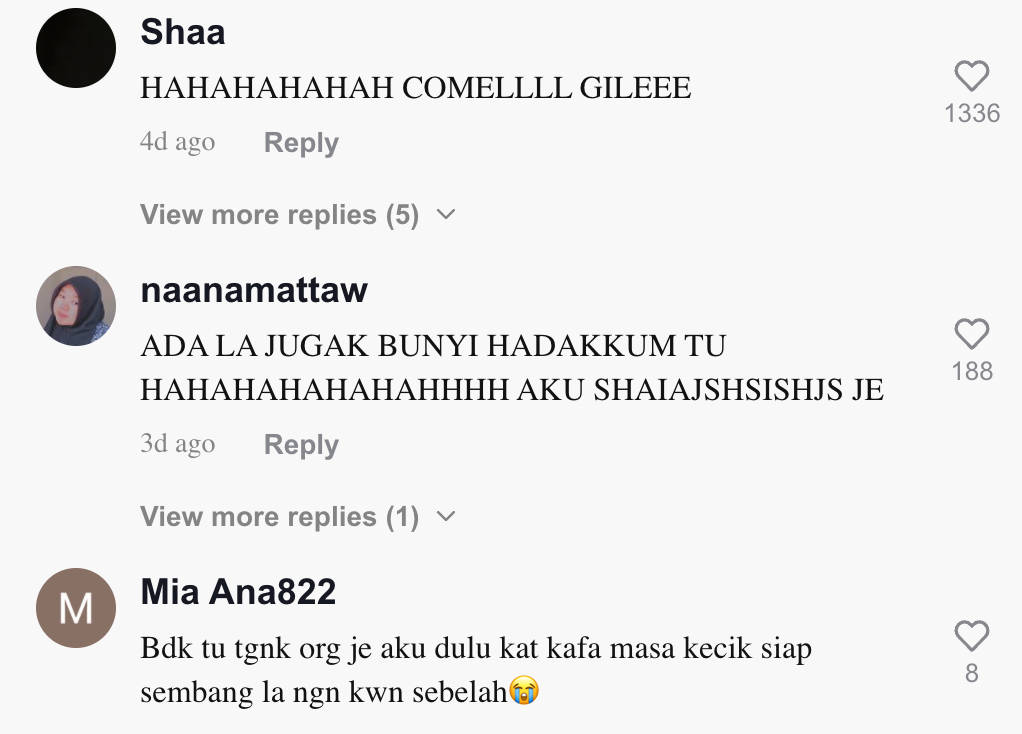Image resolution: width=1022 pixels, height=734 pixels.
Task: Click the 1336 like count
Action: (x=972, y=113)
